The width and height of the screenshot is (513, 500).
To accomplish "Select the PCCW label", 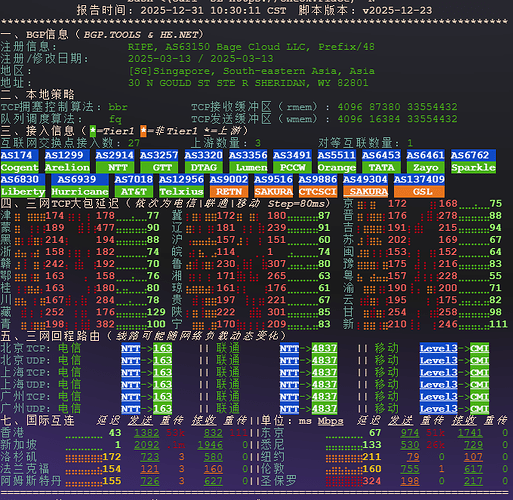I will point(292,167).
